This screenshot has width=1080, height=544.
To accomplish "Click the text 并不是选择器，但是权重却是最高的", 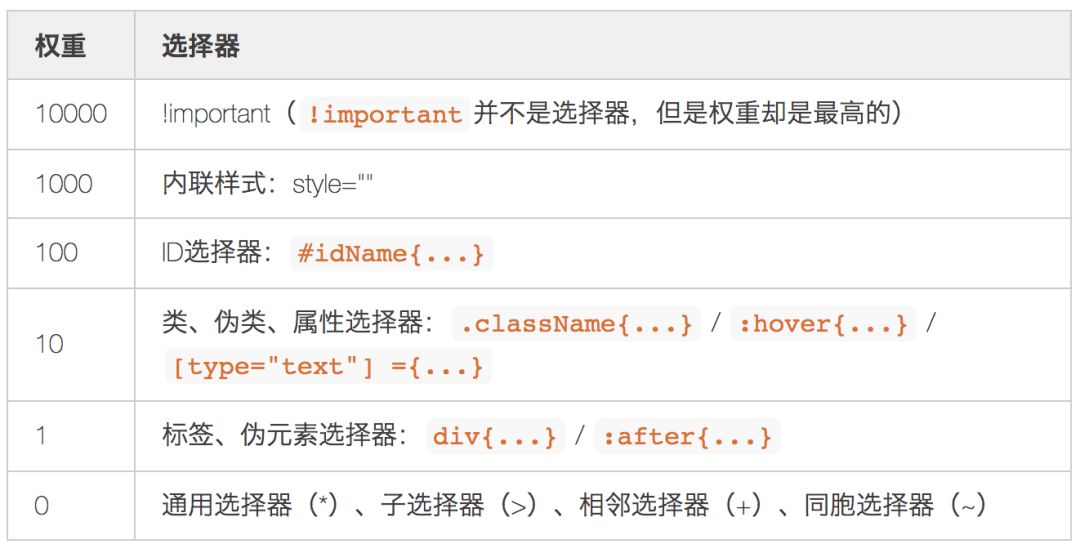I will tap(688, 114).
